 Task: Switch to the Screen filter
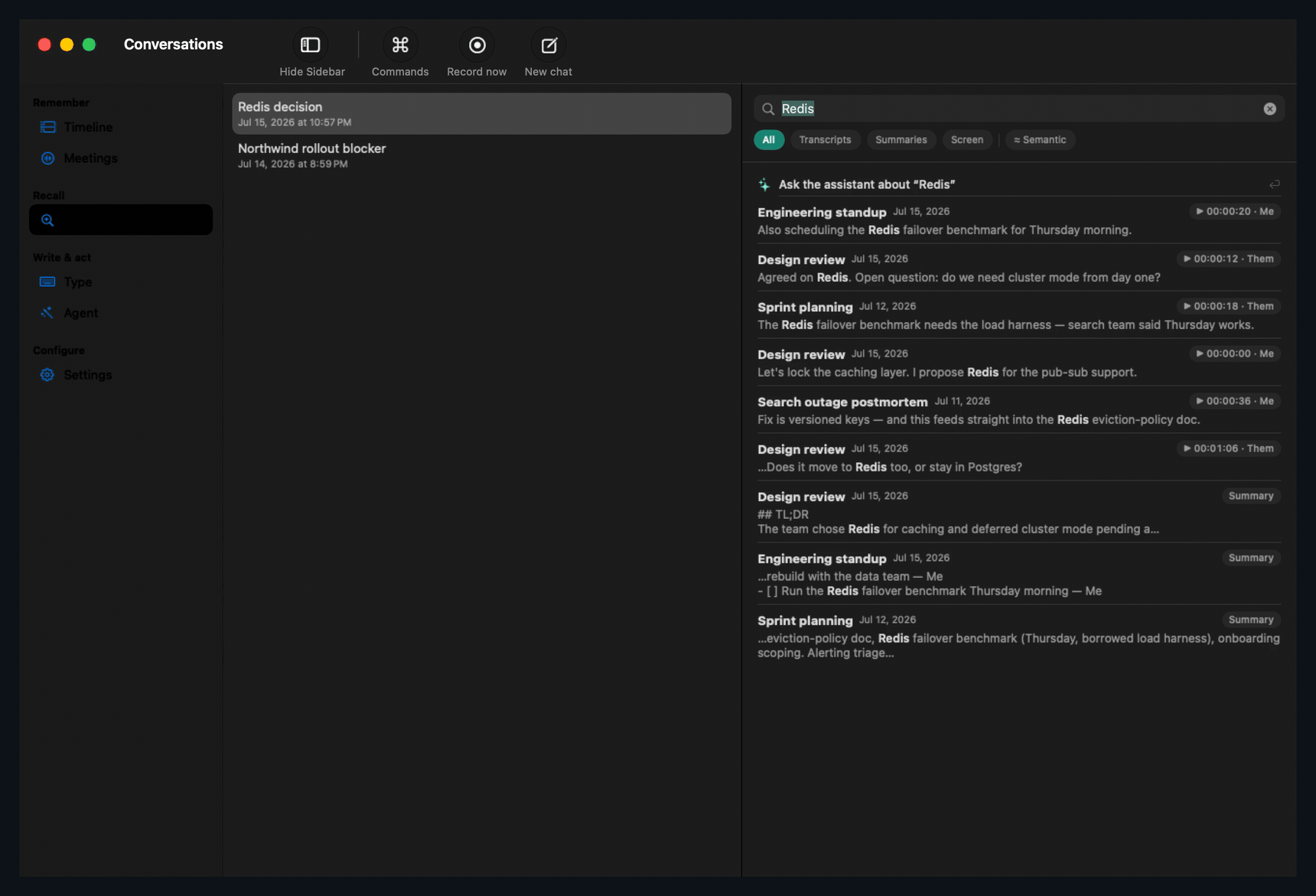[x=967, y=140]
